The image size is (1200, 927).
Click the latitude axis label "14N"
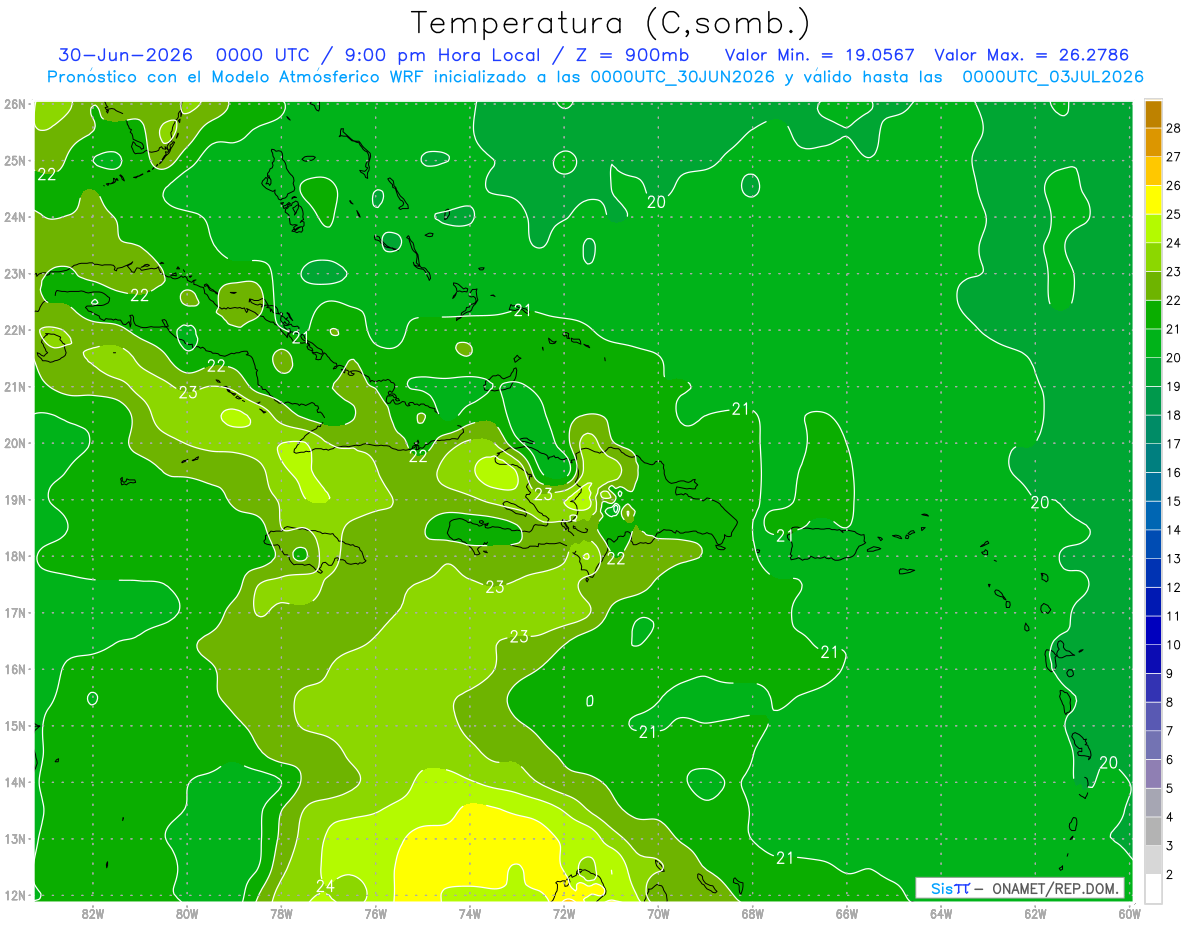pyautogui.click(x=15, y=782)
